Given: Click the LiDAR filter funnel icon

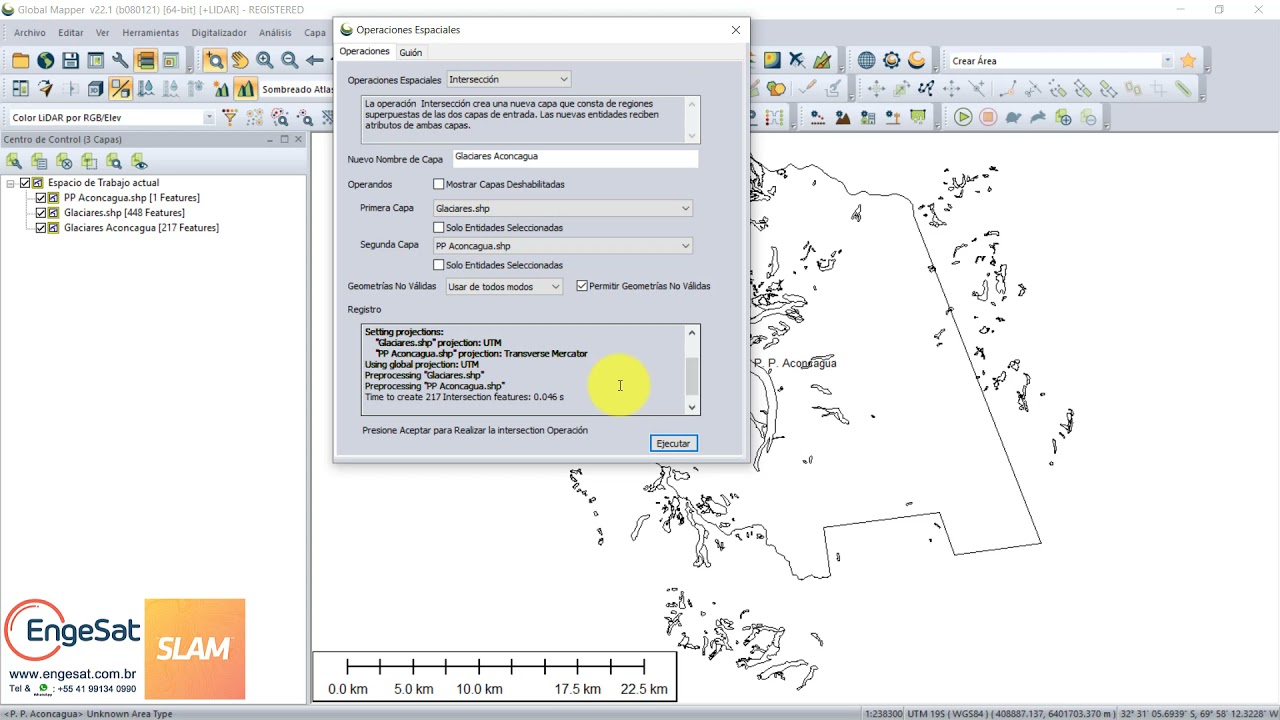Looking at the screenshot, I should [x=230, y=118].
